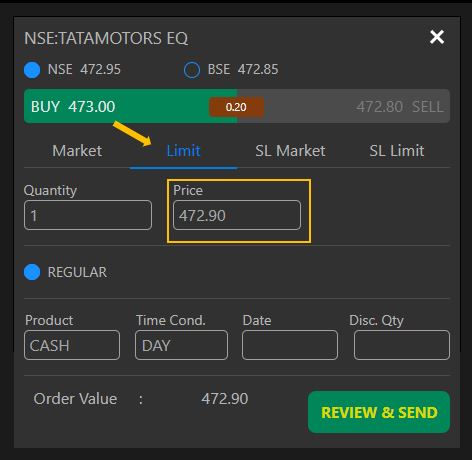Click the orange 0.20 spread slider handle
The width and height of the screenshot is (472, 460).
(x=236, y=107)
